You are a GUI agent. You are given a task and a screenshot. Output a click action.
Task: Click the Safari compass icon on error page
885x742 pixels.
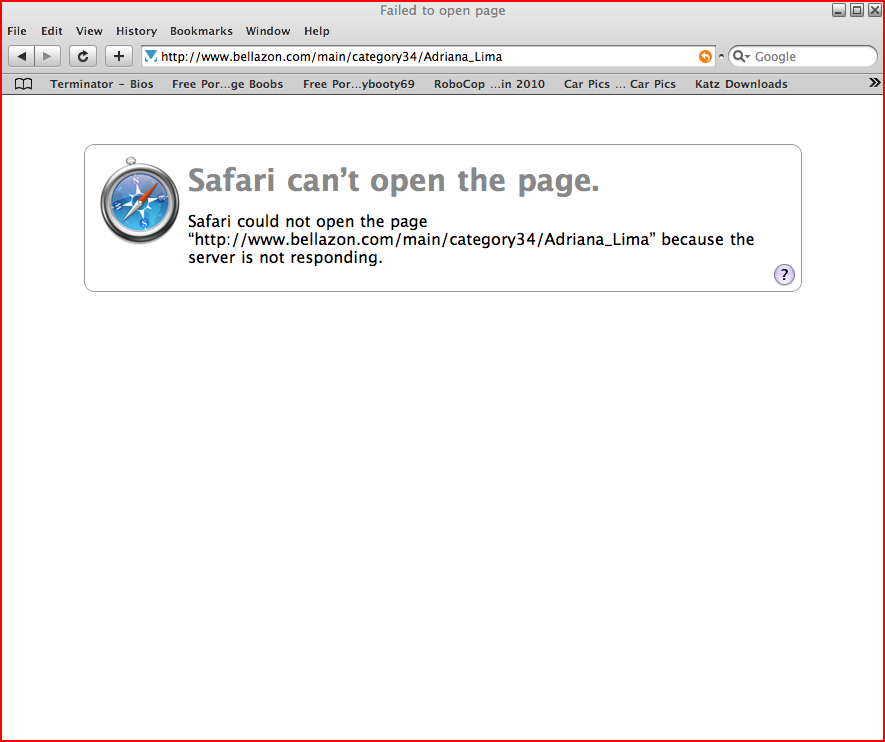point(139,201)
